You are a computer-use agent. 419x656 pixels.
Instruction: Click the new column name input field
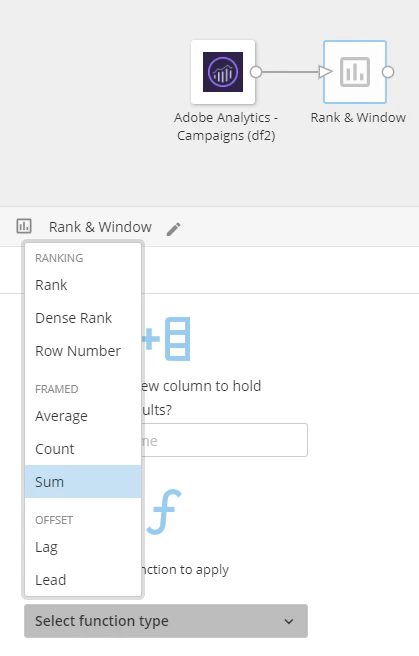pyautogui.click(x=225, y=440)
